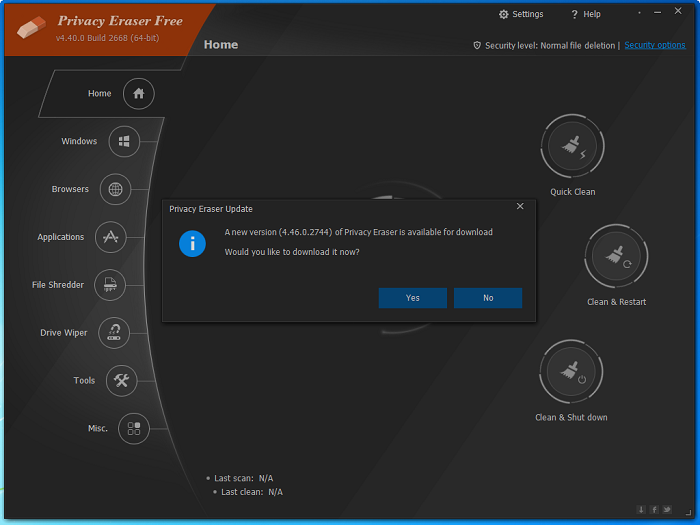This screenshot has width=700, height=525.
Task: Click the 'Privacy Eraser Free' title text
Action: pyautogui.click(x=120, y=21)
